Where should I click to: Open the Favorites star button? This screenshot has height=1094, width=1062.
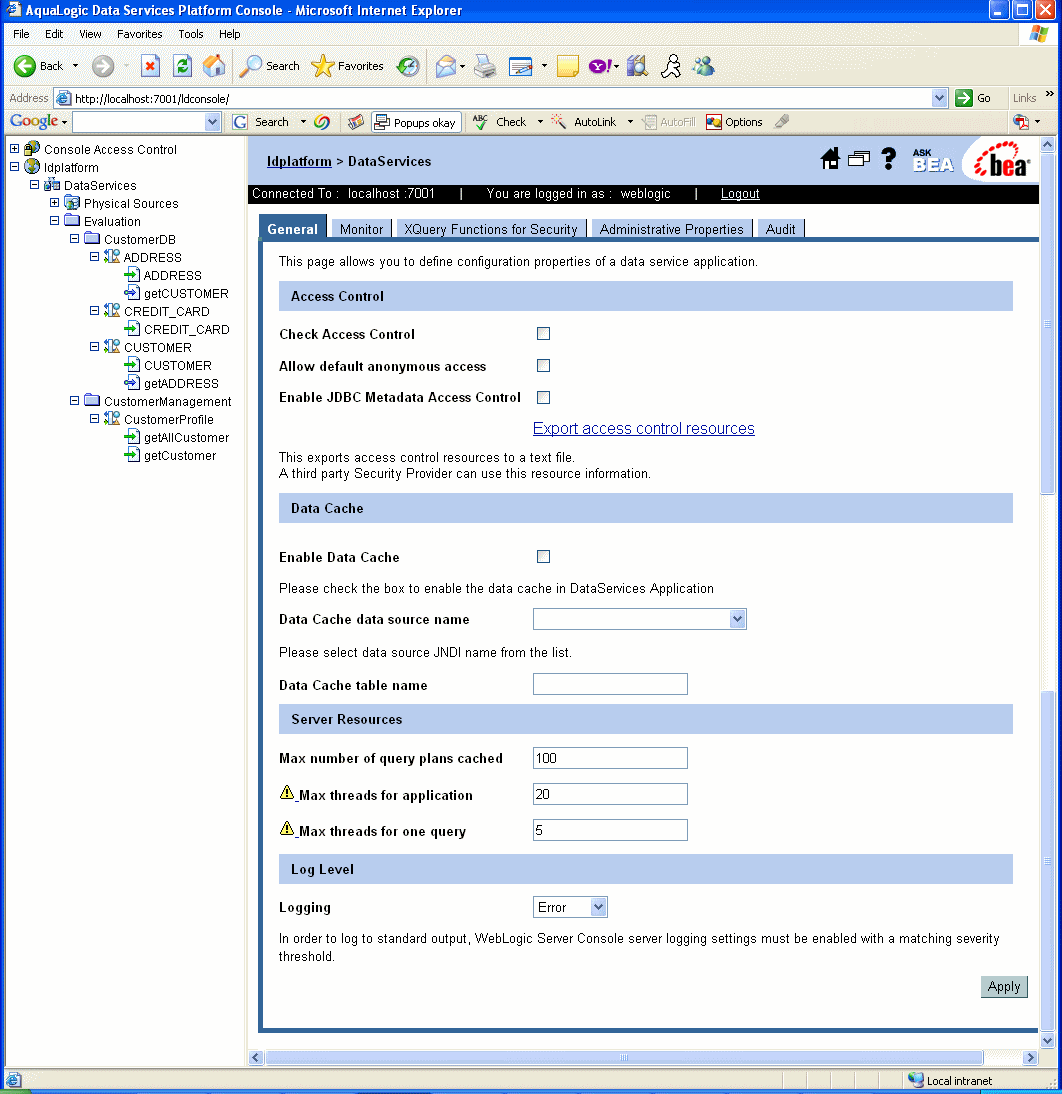pos(347,66)
